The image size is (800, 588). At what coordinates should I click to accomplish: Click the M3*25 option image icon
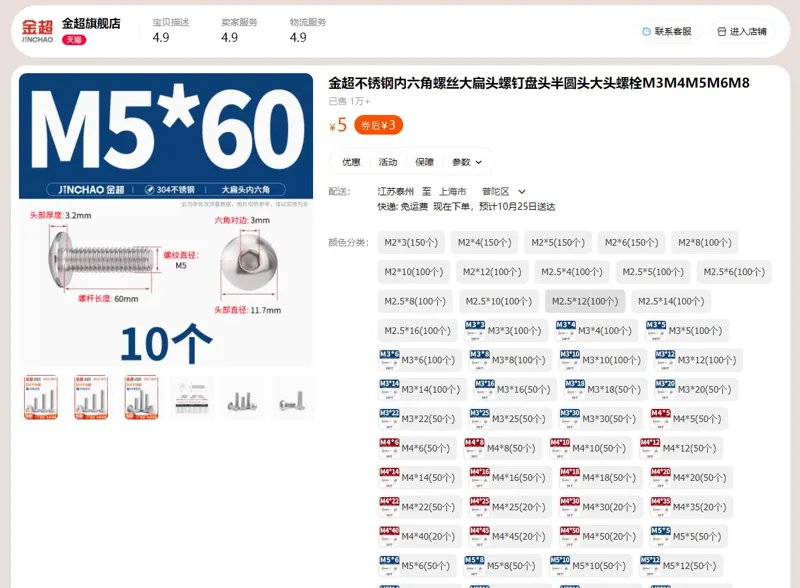(480, 419)
